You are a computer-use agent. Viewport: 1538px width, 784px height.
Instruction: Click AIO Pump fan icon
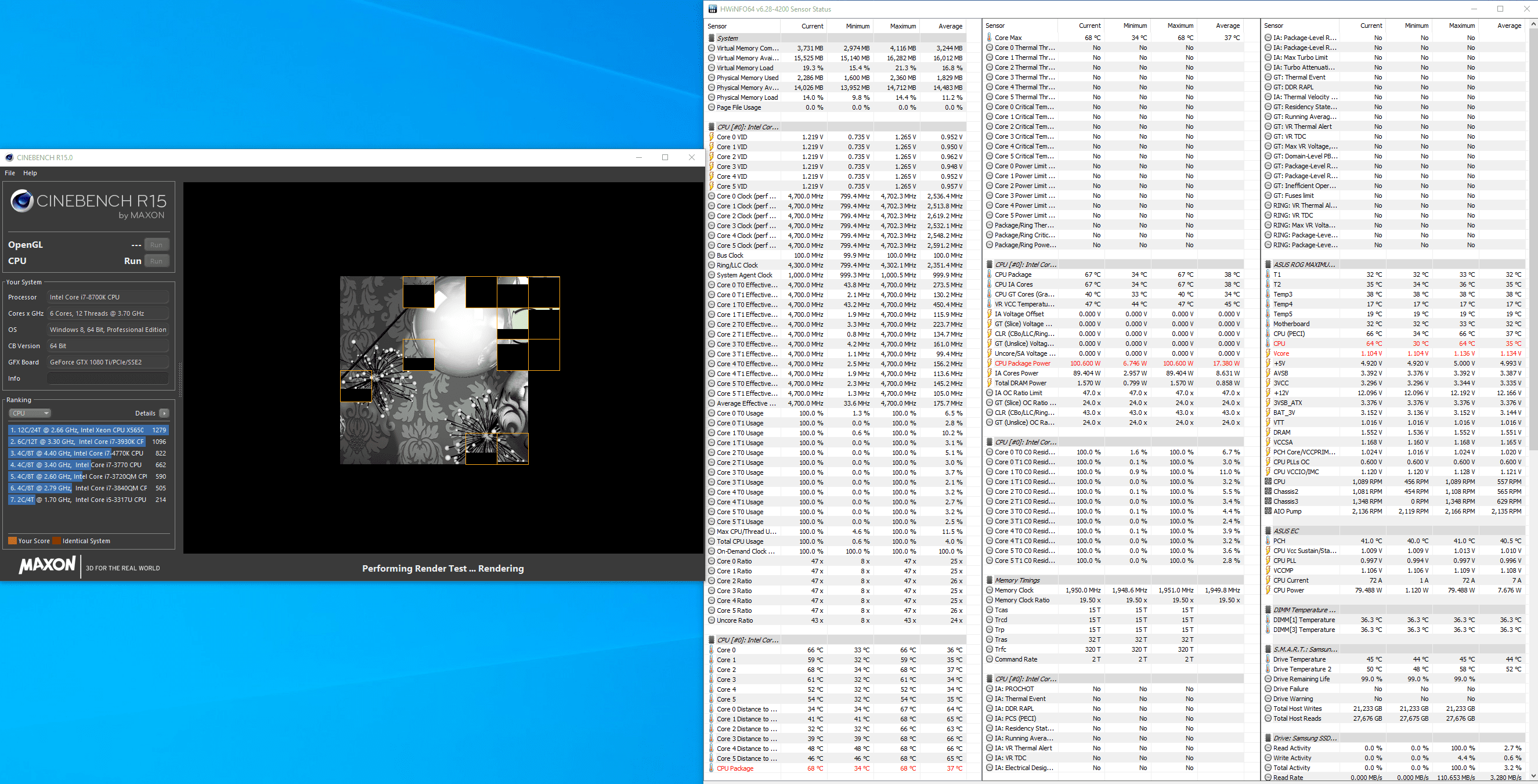pyautogui.click(x=1268, y=511)
